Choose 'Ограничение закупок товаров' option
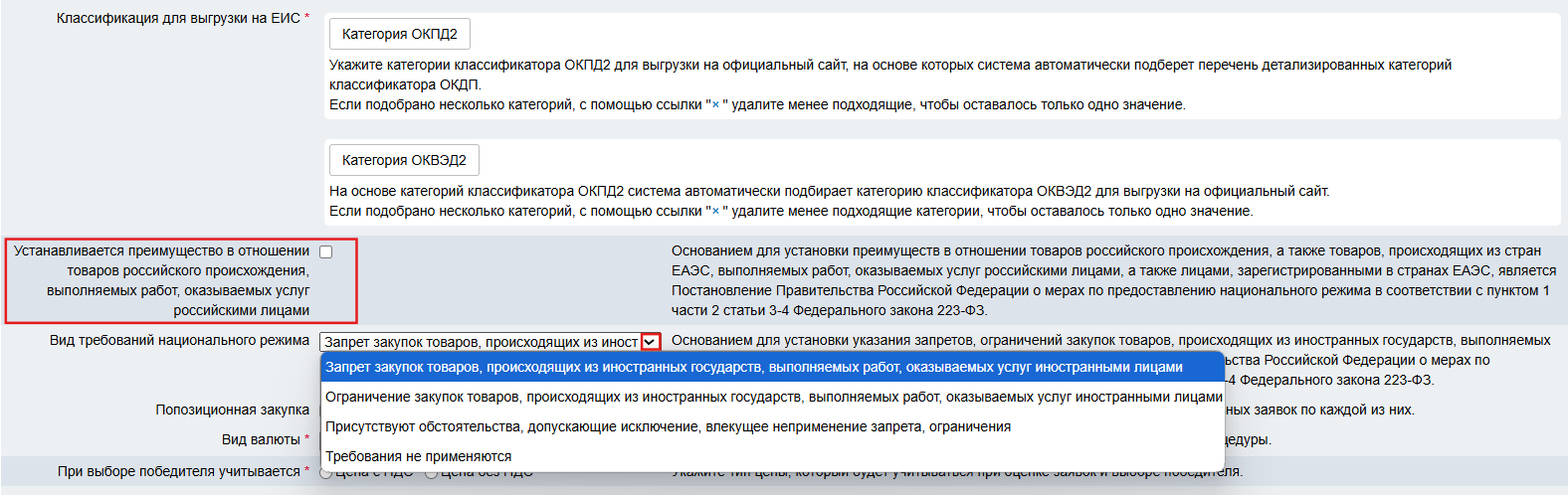This screenshot has height=495, width=1568. tap(773, 398)
